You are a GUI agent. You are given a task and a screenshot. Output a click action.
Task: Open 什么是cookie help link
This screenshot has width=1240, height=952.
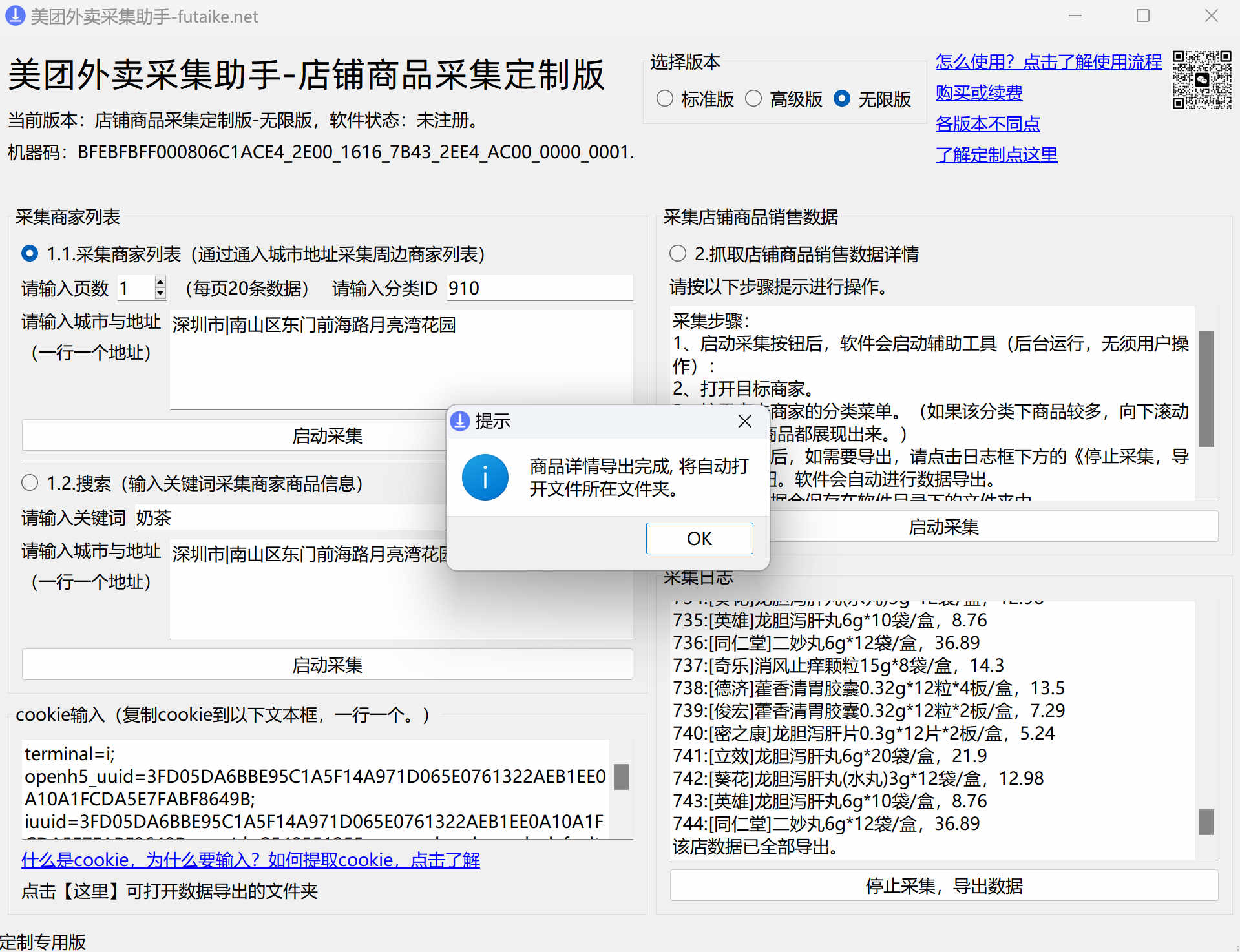pos(251,860)
